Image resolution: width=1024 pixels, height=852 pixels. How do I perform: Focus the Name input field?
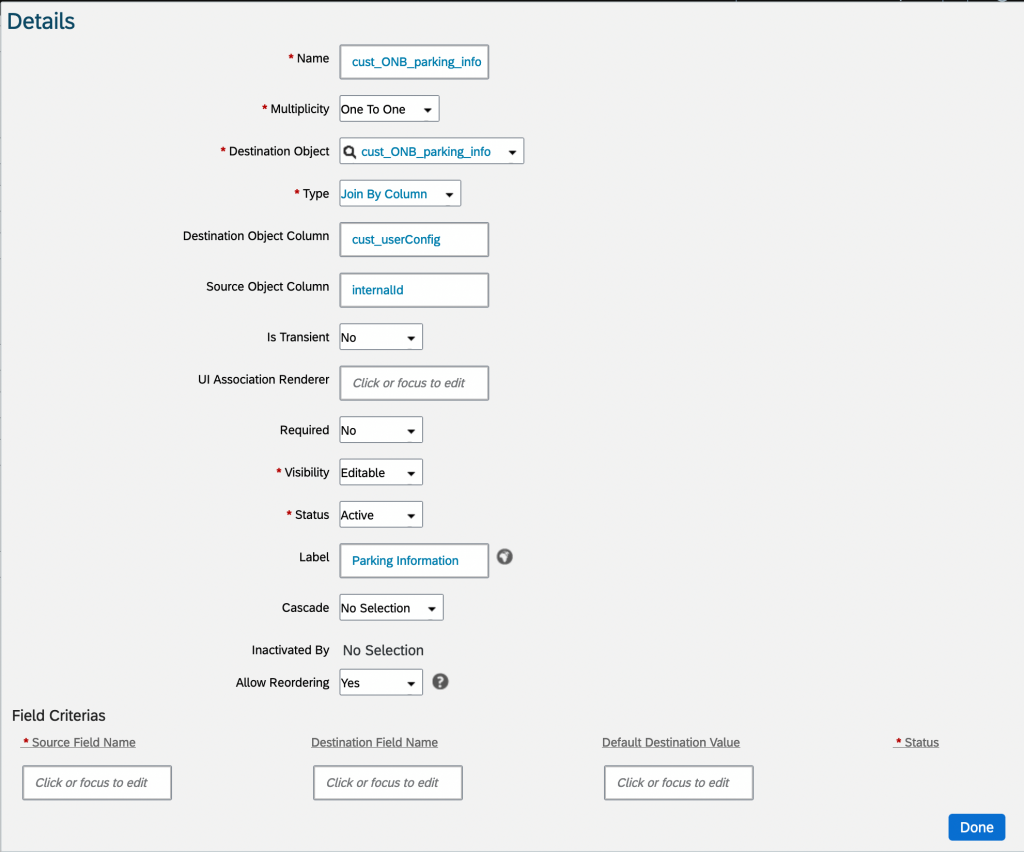pyautogui.click(x=414, y=62)
